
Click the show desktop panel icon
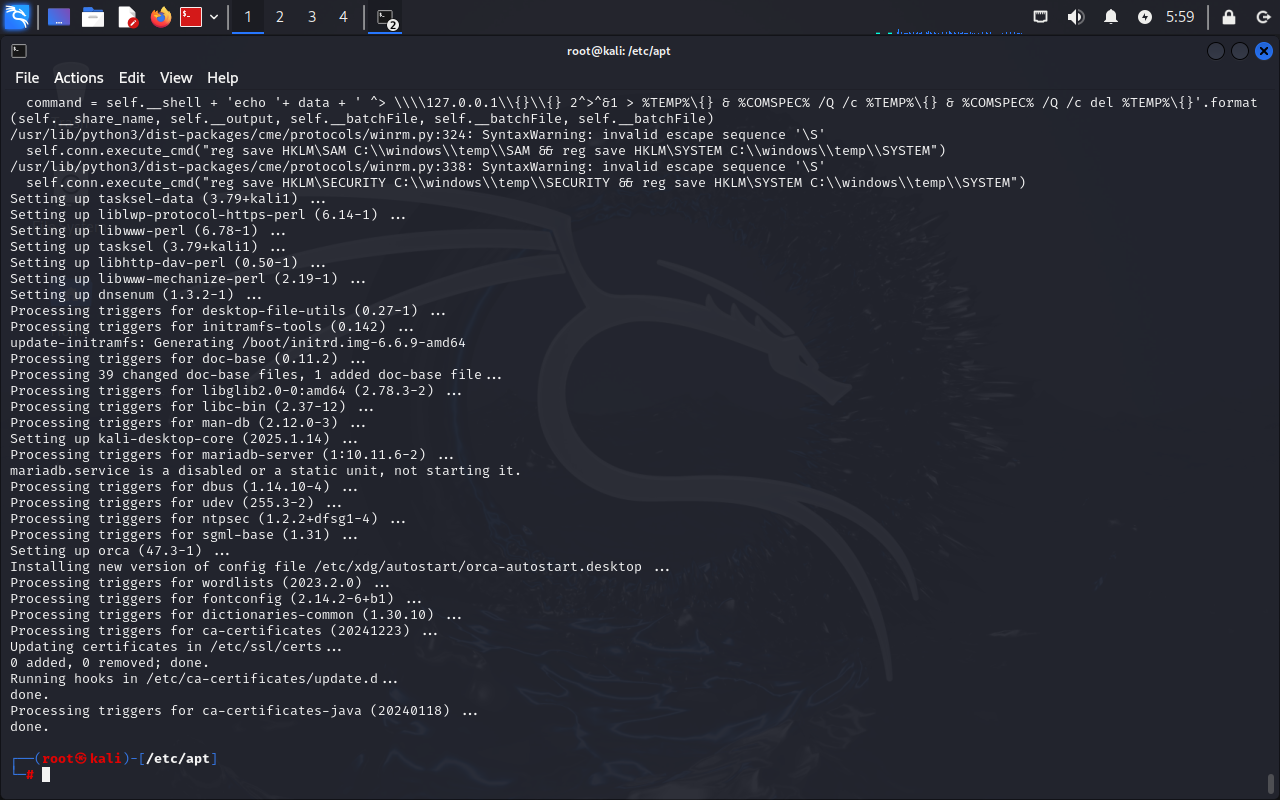[59, 17]
